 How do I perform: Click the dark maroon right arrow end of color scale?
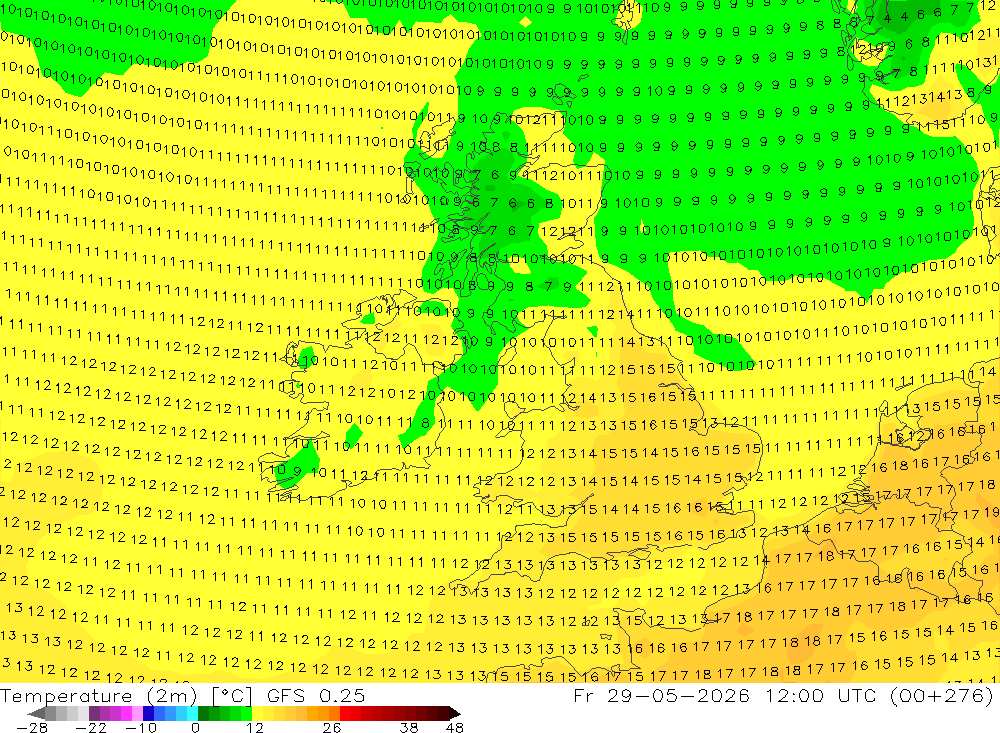pyautogui.click(x=454, y=713)
